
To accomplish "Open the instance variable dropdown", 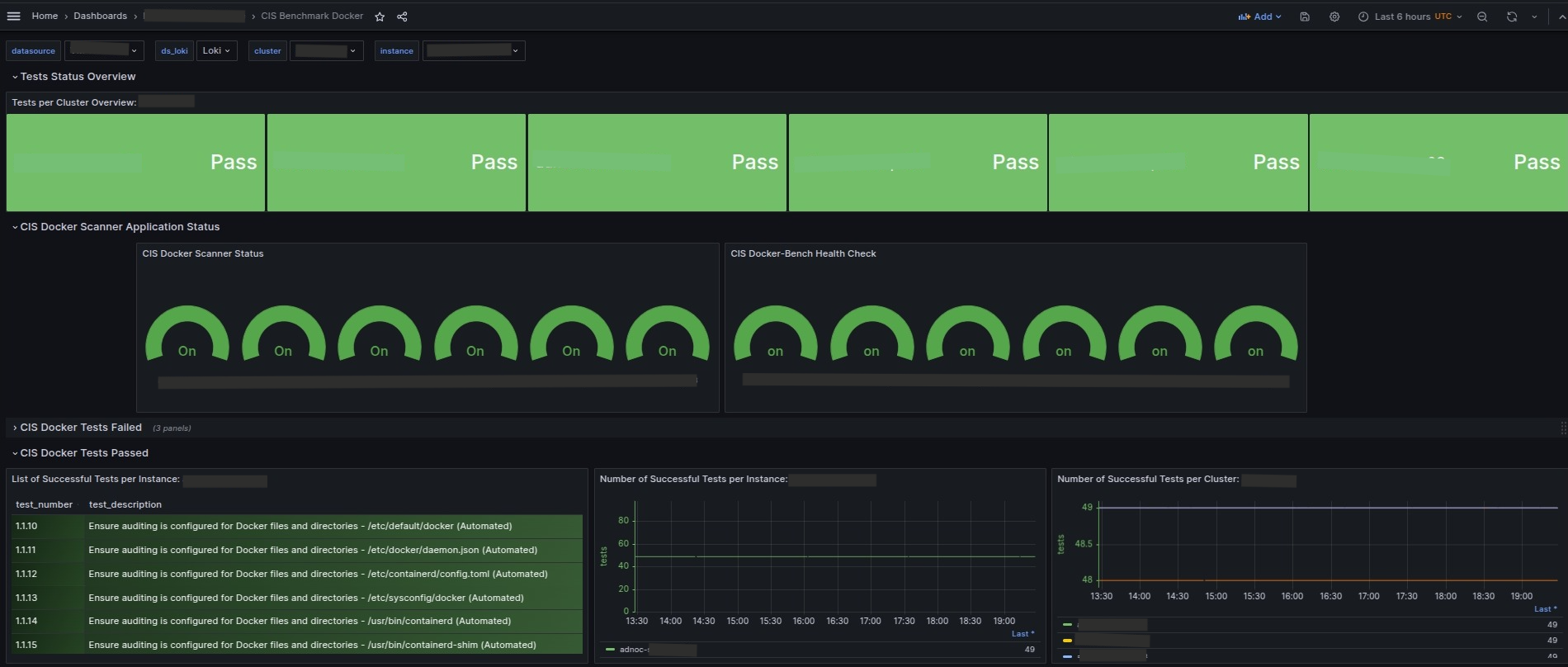I will 474,50.
